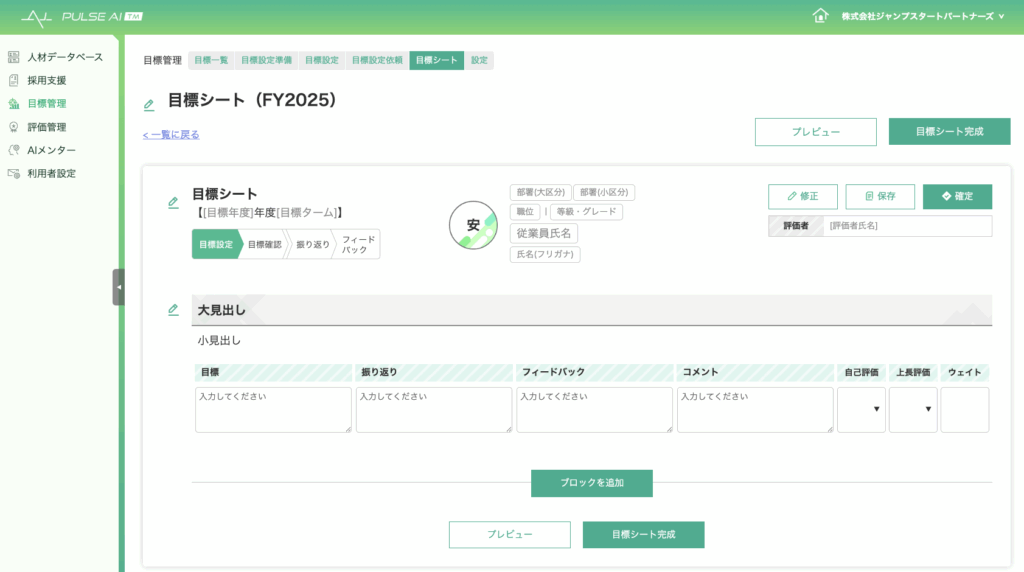Collapse the sidebar with the arrow handle
Image resolution: width=1024 pixels, height=572 pixels.
[118, 287]
